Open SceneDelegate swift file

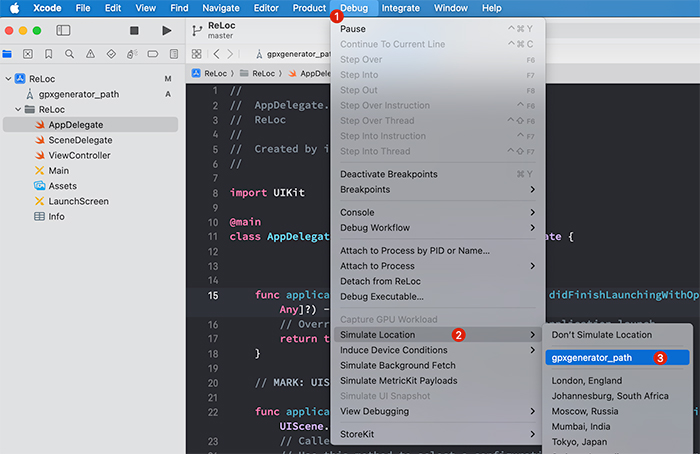coord(80,140)
